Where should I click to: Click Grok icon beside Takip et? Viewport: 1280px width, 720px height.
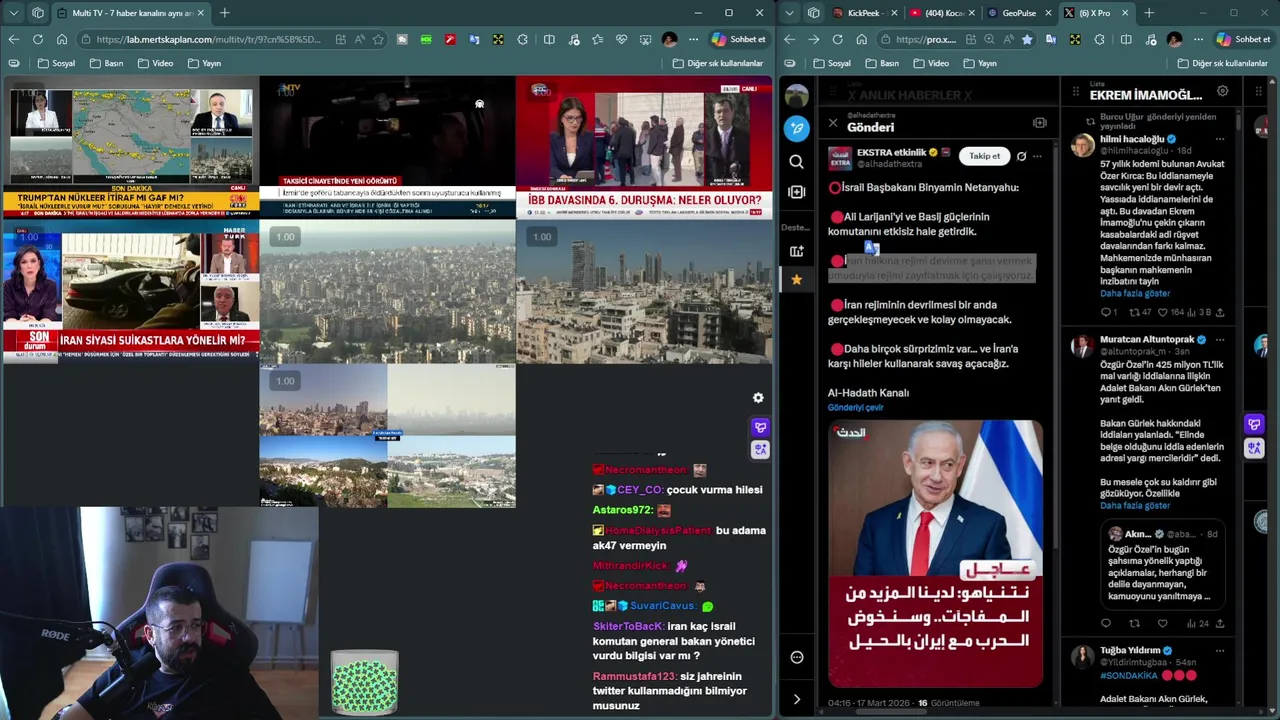coord(1021,156)
